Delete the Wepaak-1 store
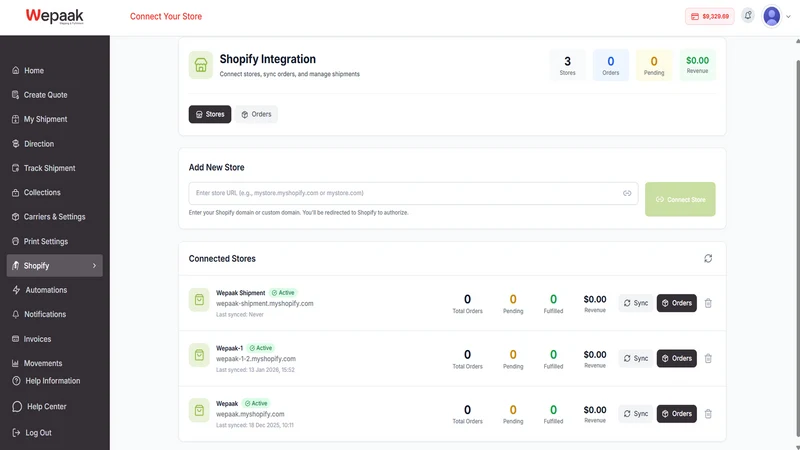Screen dimensions: 800x450 [x=708, y=358]
